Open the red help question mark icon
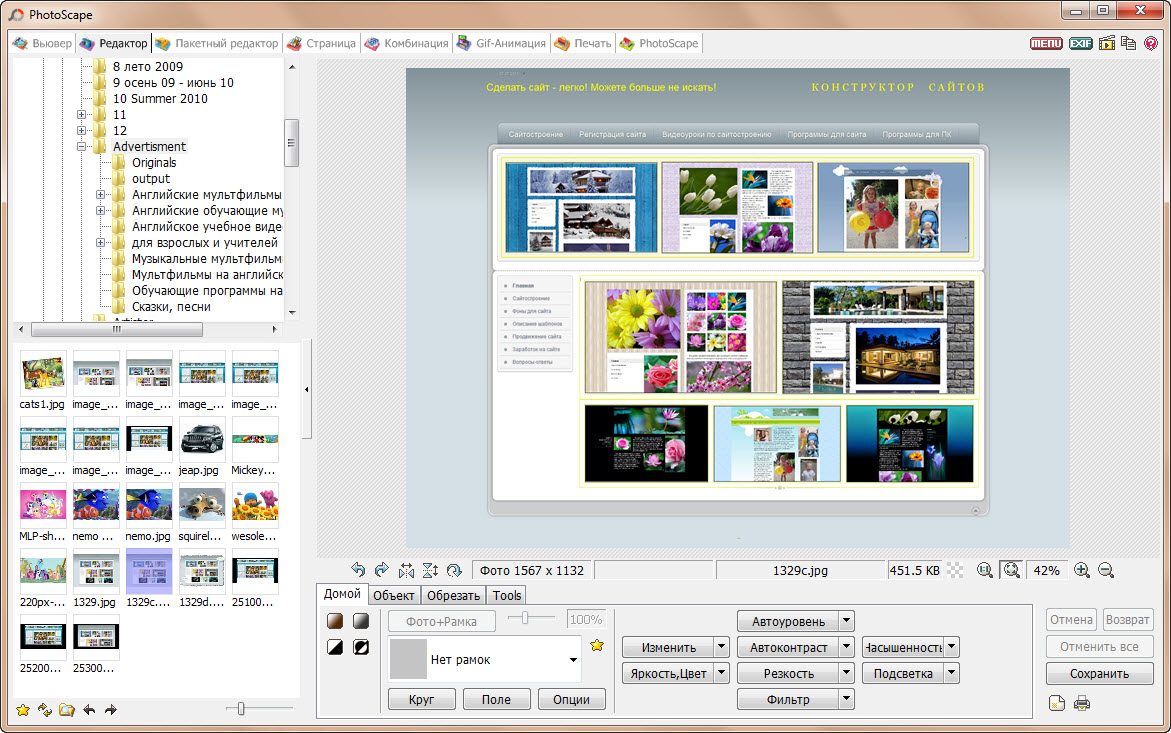The width and height of the screenshot is (1171, 733). (x=1151, y=43)
